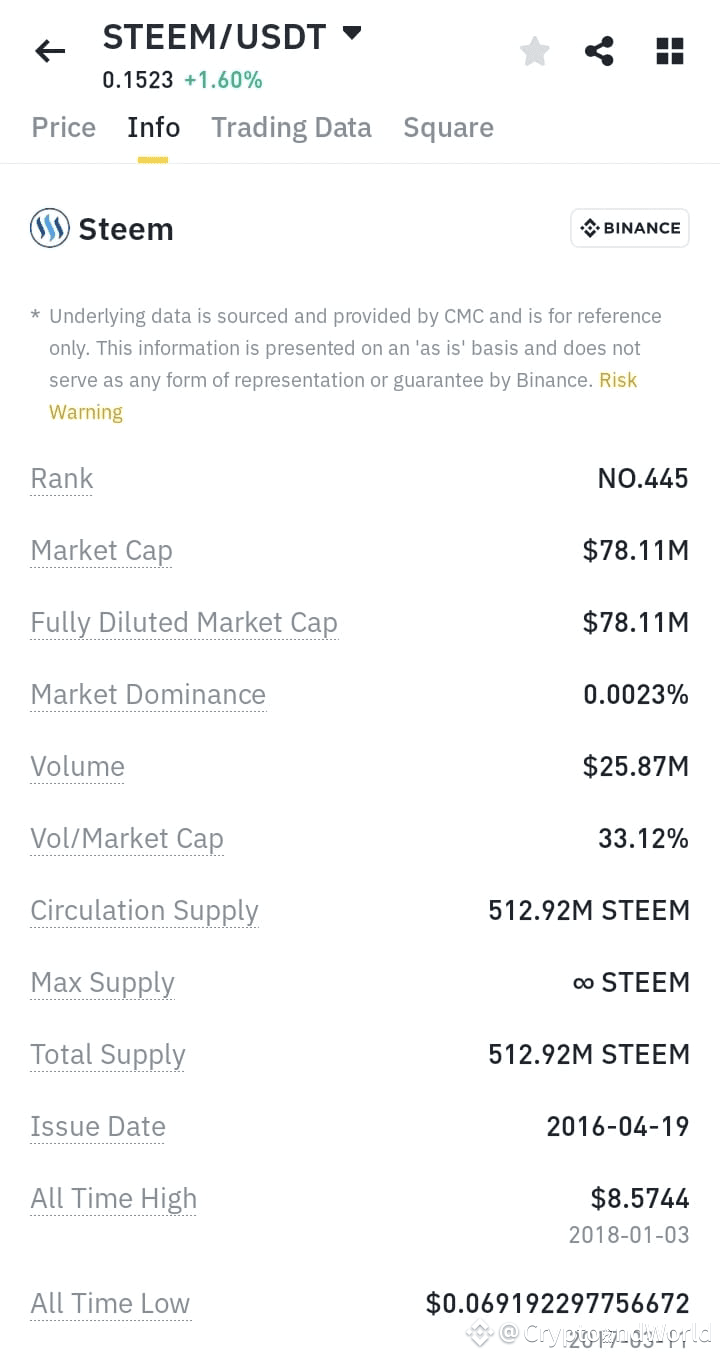
Task: Select the Info tab
Action: 153,127
